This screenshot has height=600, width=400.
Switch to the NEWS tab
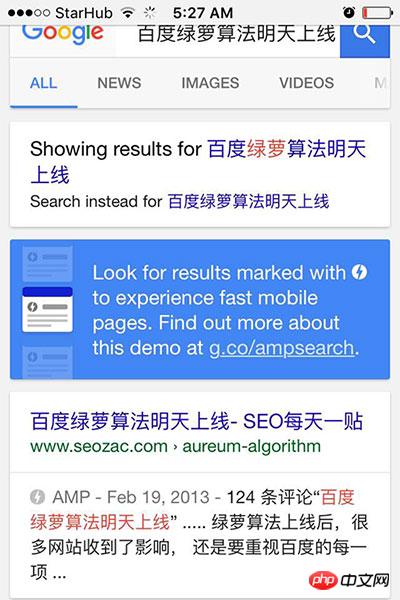(119, 83)
